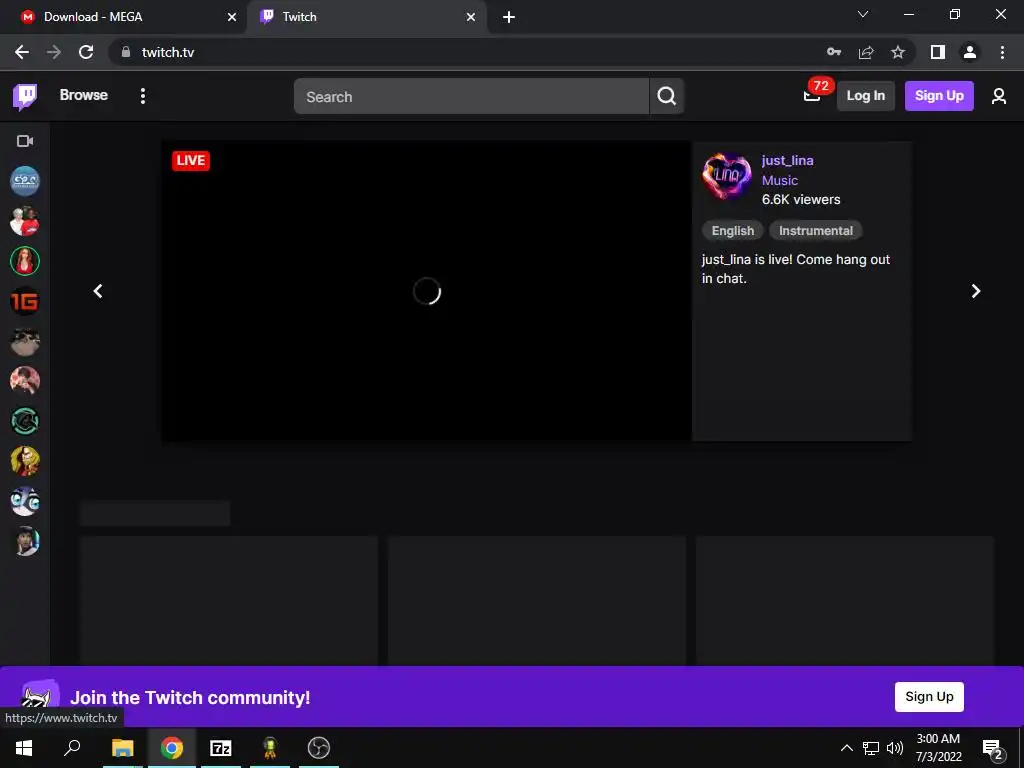Show hidden system tray icons
1024x768 pixels.
pos(846,748)
